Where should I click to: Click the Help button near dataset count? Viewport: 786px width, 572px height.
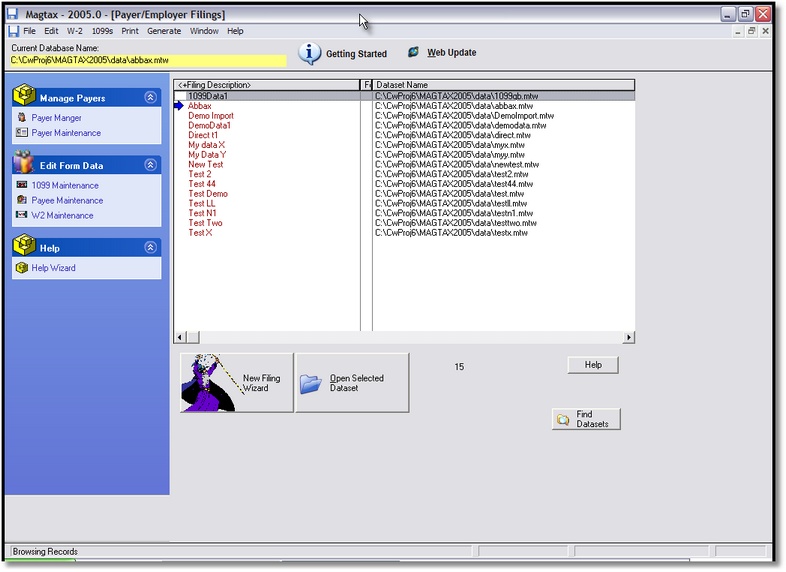[593, 365]
